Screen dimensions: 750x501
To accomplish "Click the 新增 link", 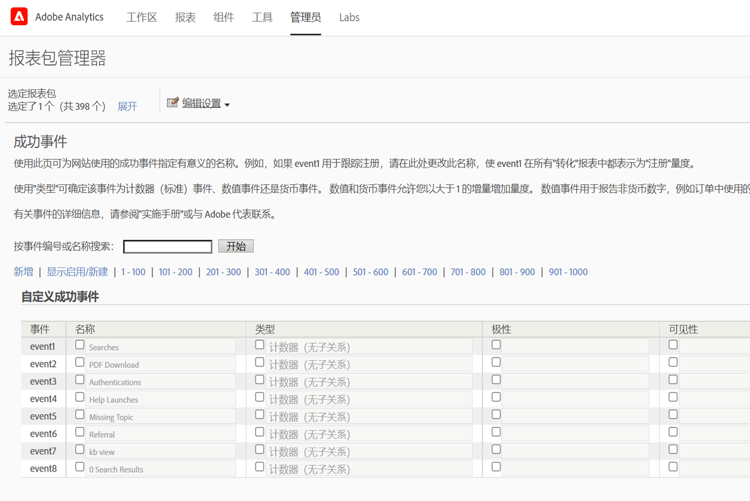I will (x=23, y=272).
